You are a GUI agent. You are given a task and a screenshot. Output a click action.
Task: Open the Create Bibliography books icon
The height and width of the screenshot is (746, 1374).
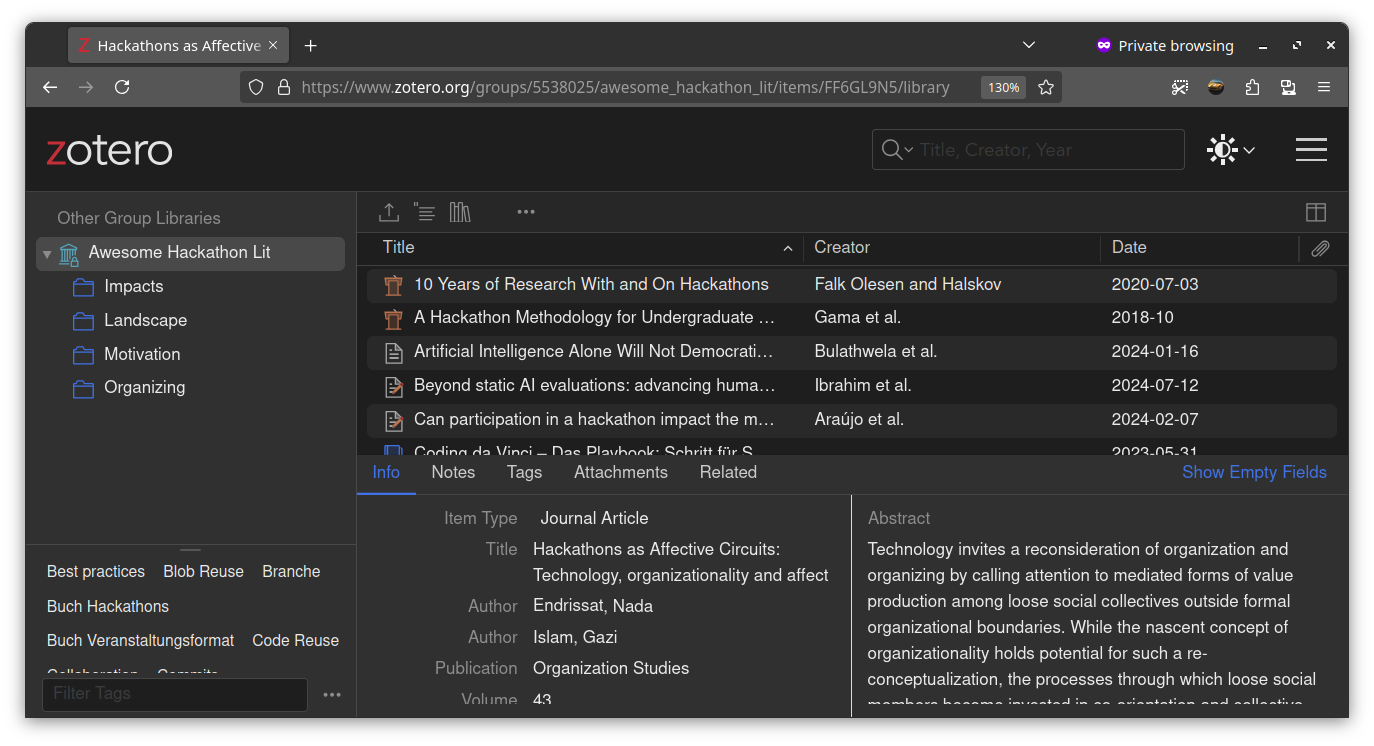coord(460,212)
